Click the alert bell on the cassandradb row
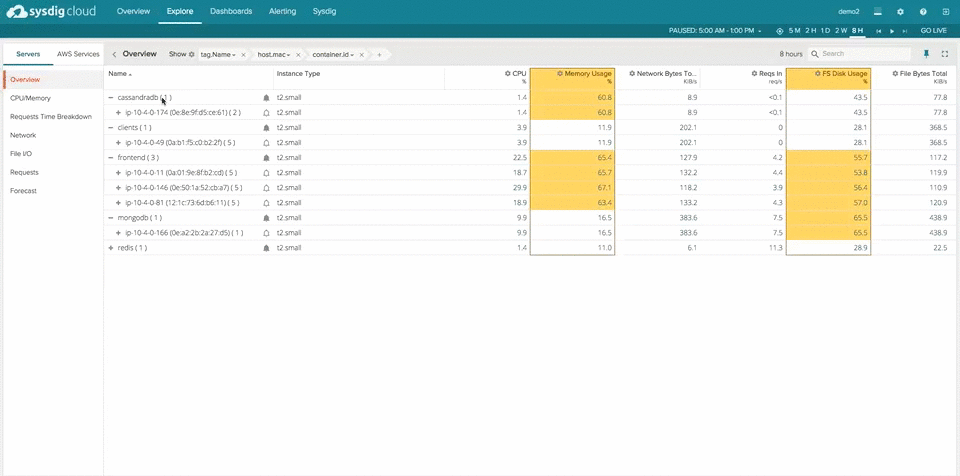This screenshot has width=960, height=476. [266, 97]
